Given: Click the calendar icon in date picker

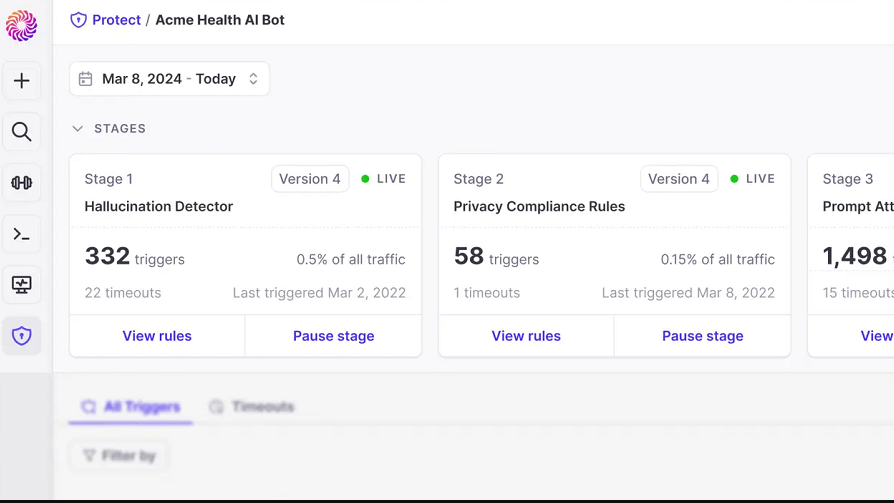Looking at the screenshot, I should coord(86,79).
